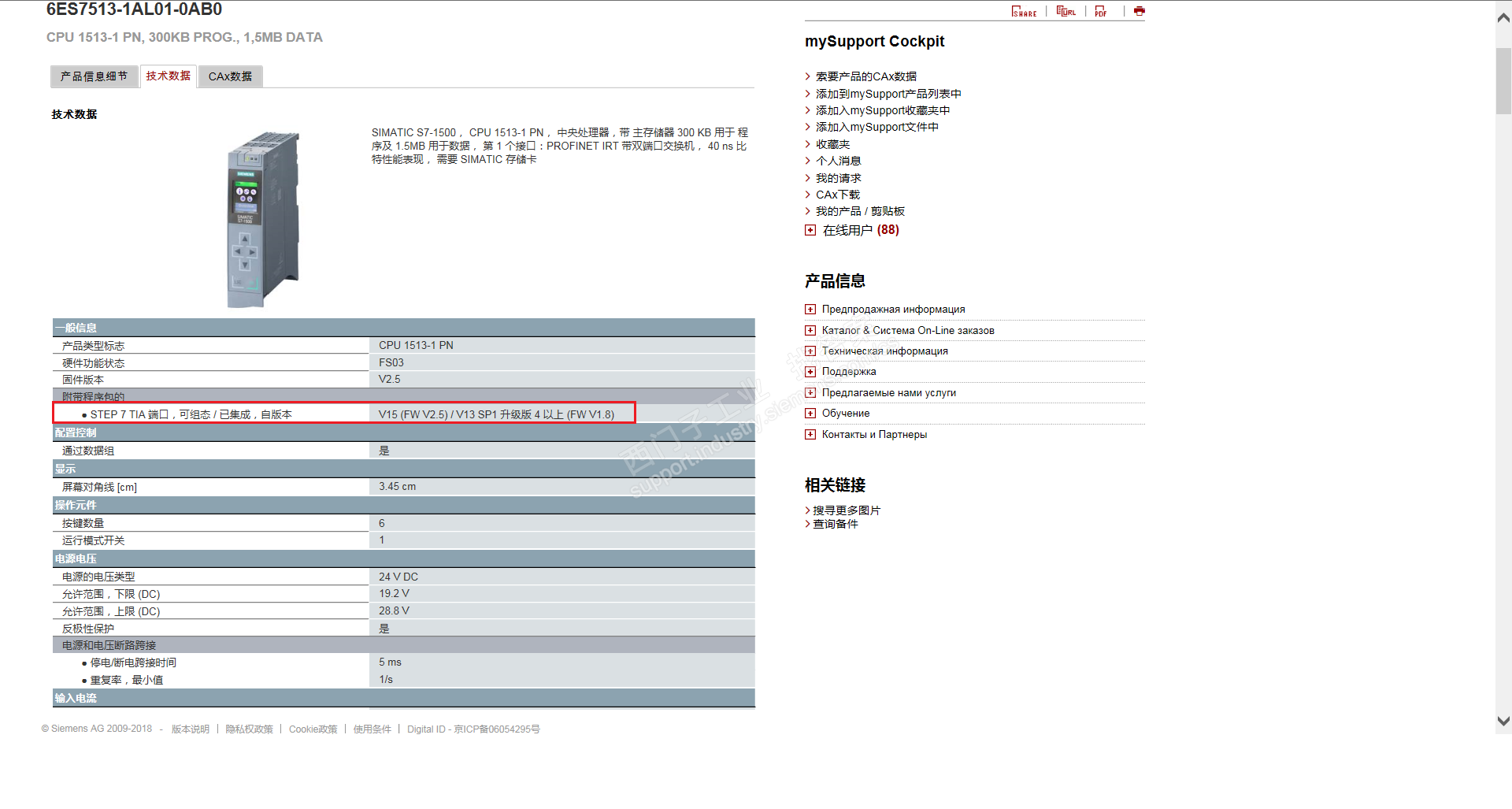Open 版本说明 footer link
The height and width of the screenshot is (809, 1512).
(x=191, y=729)
